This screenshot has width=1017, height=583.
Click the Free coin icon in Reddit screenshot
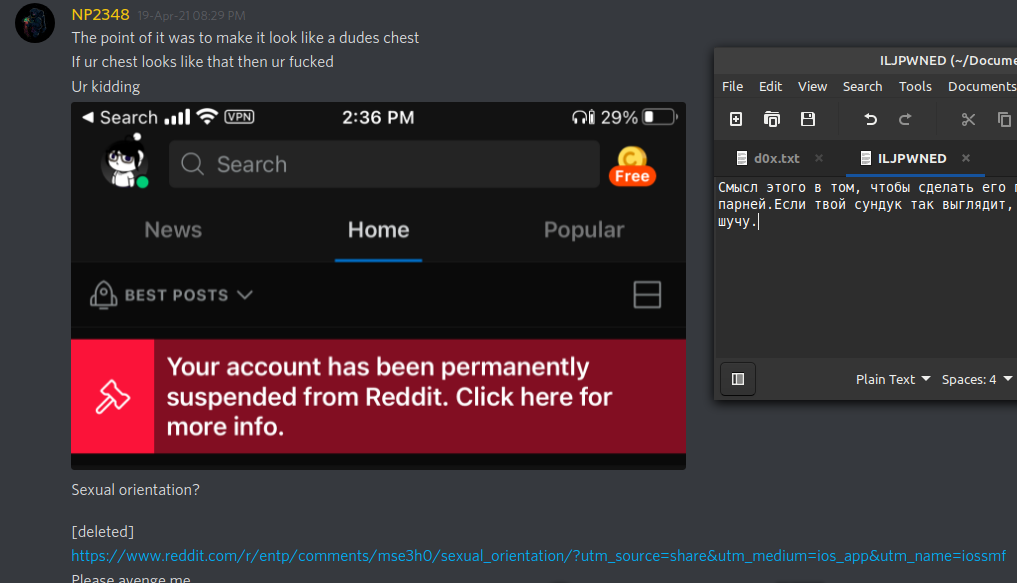(632, 166)
